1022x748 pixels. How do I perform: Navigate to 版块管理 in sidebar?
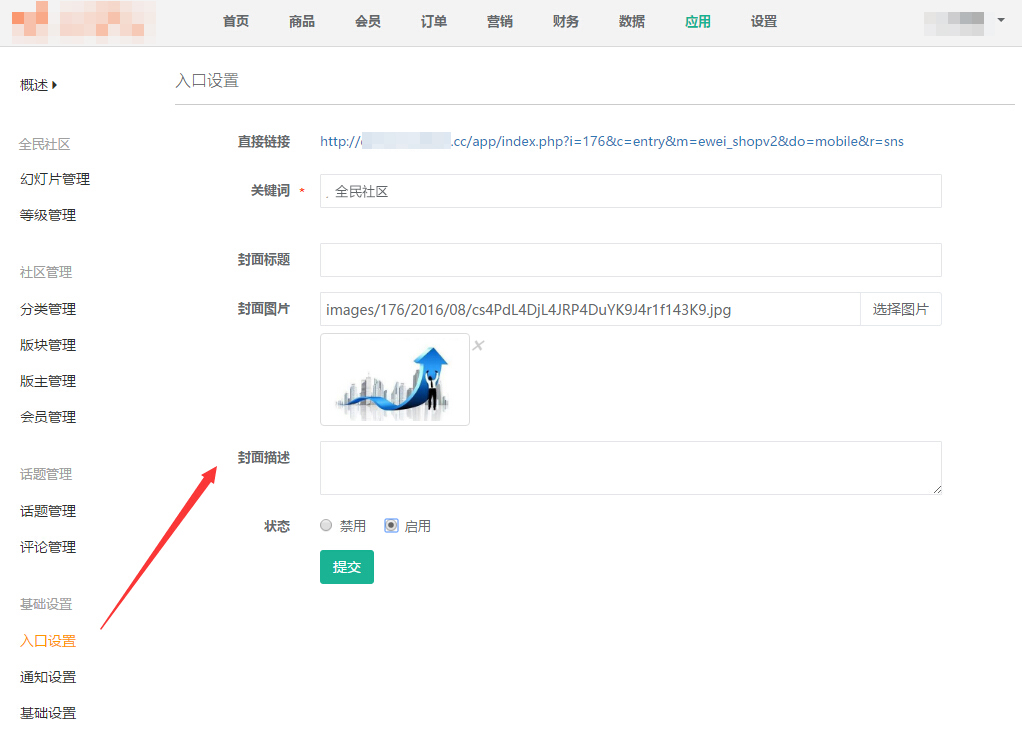point(48,346)
